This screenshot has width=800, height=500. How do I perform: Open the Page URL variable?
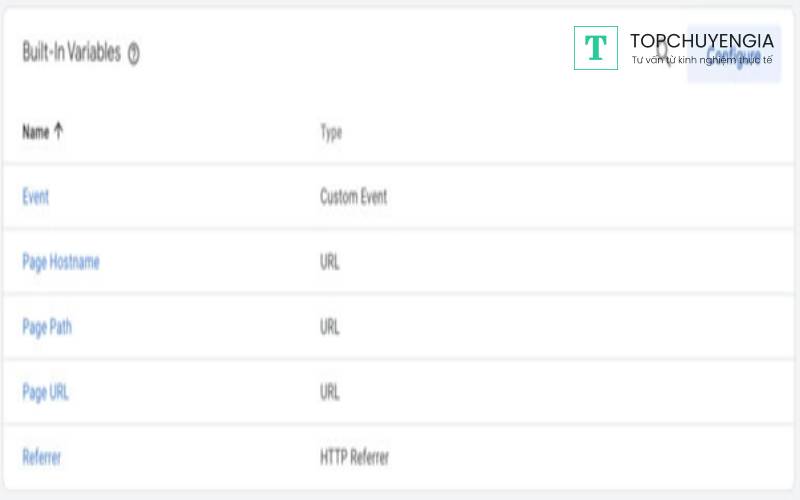click(x=46, y=392)
